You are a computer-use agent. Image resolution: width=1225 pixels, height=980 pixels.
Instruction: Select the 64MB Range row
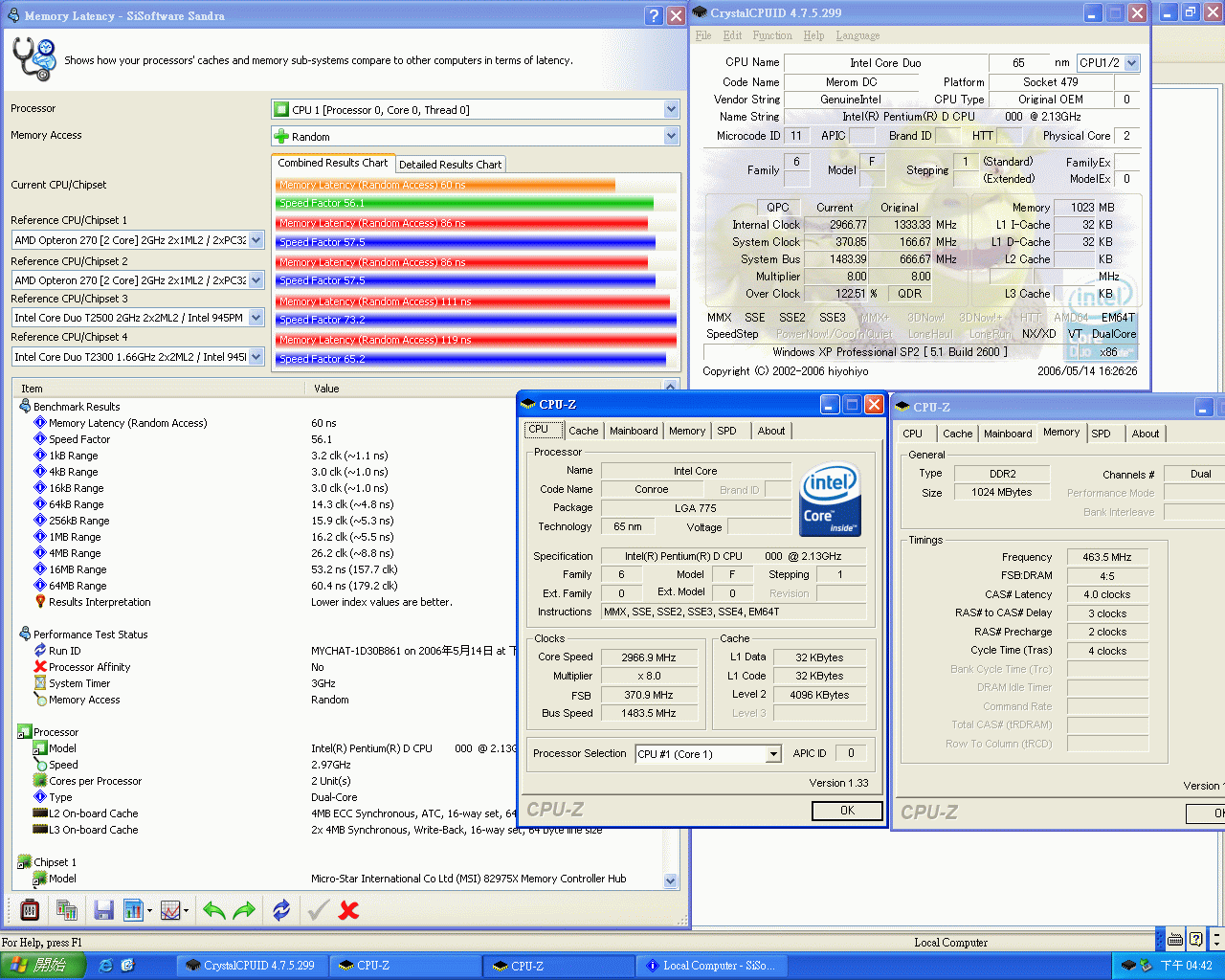78,586
